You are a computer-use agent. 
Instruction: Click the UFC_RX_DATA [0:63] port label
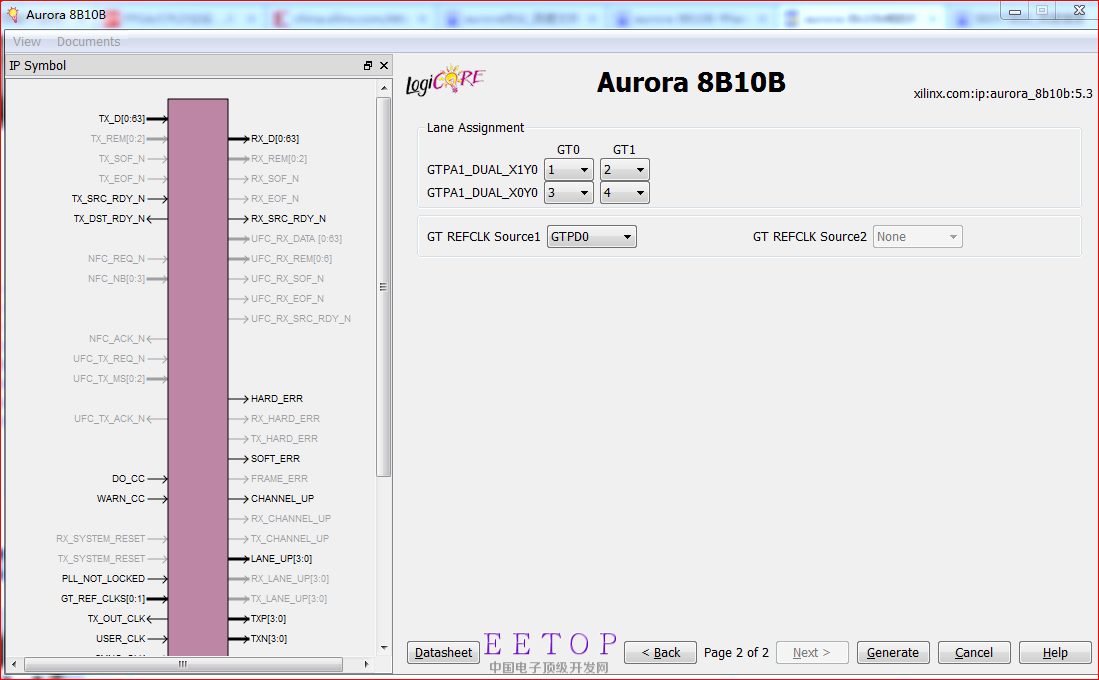(x=296, y=239)
